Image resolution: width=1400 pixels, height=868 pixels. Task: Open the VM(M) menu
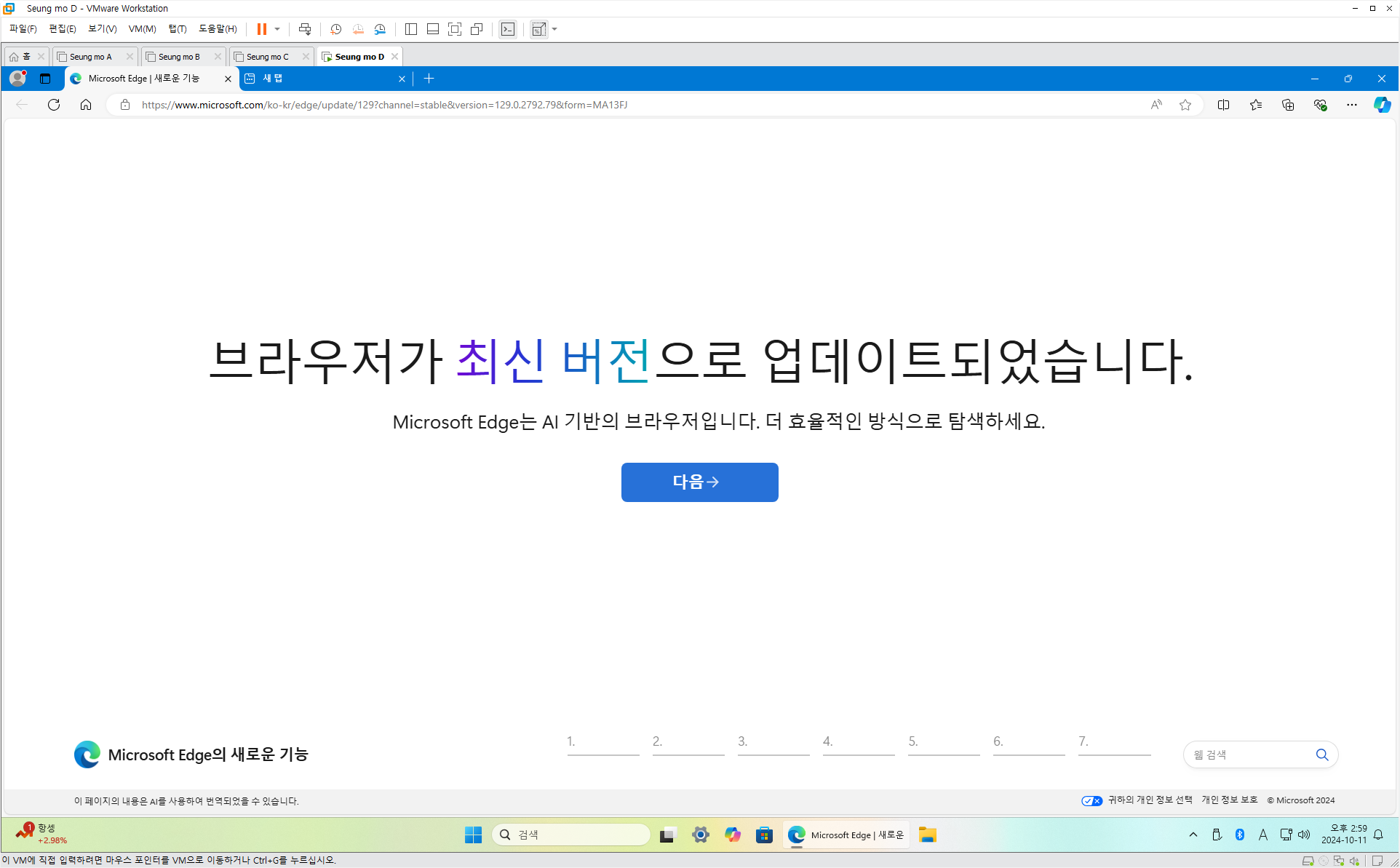click(142, 29)
